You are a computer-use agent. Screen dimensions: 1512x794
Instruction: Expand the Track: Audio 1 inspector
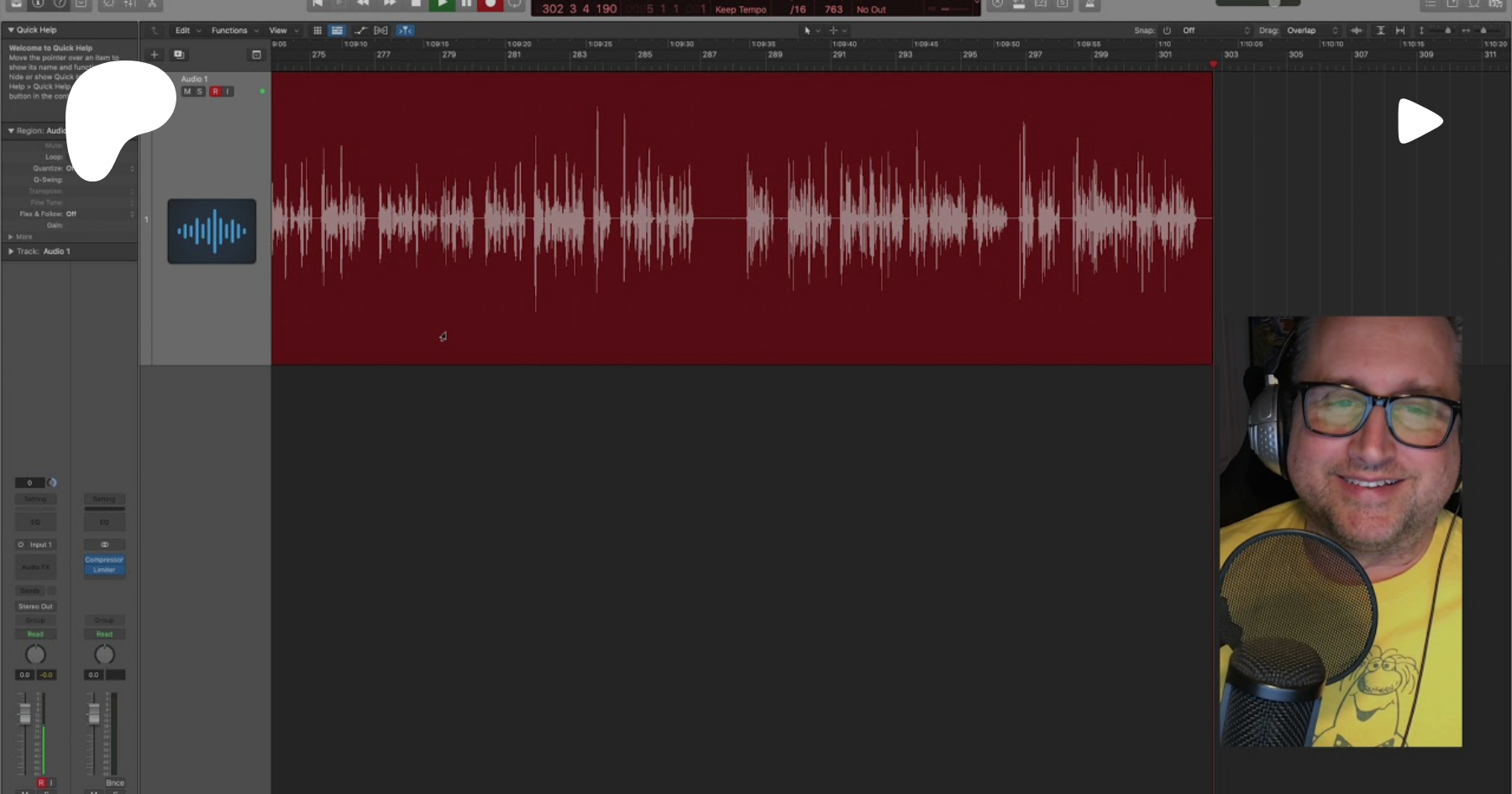click(x=11, y=251)
